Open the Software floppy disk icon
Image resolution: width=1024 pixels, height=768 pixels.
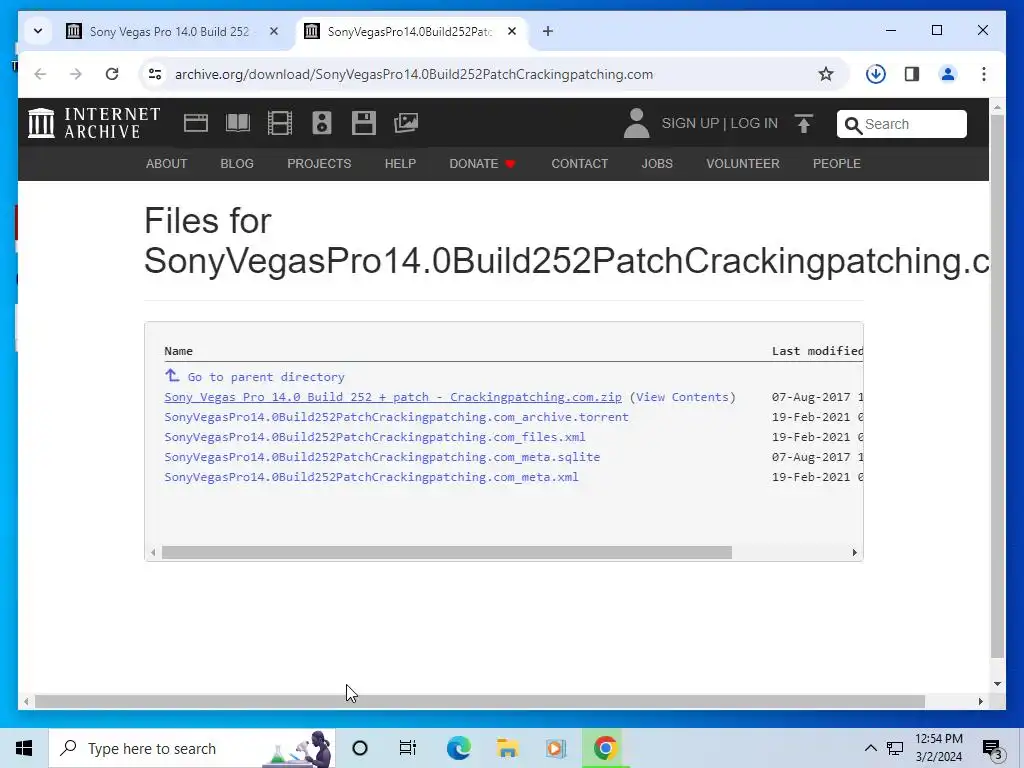click(364, 123)
